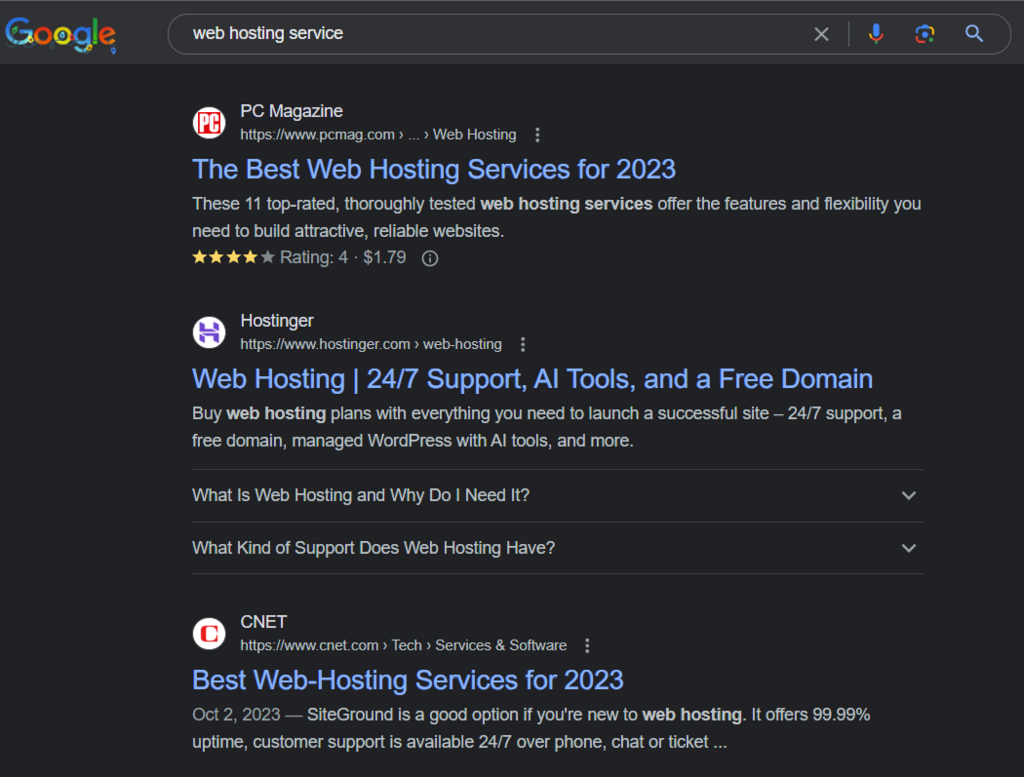This screenshot has width=1024, height=777.
Task: Expand chevron for What Kind of Support
Action: [908, 548]
